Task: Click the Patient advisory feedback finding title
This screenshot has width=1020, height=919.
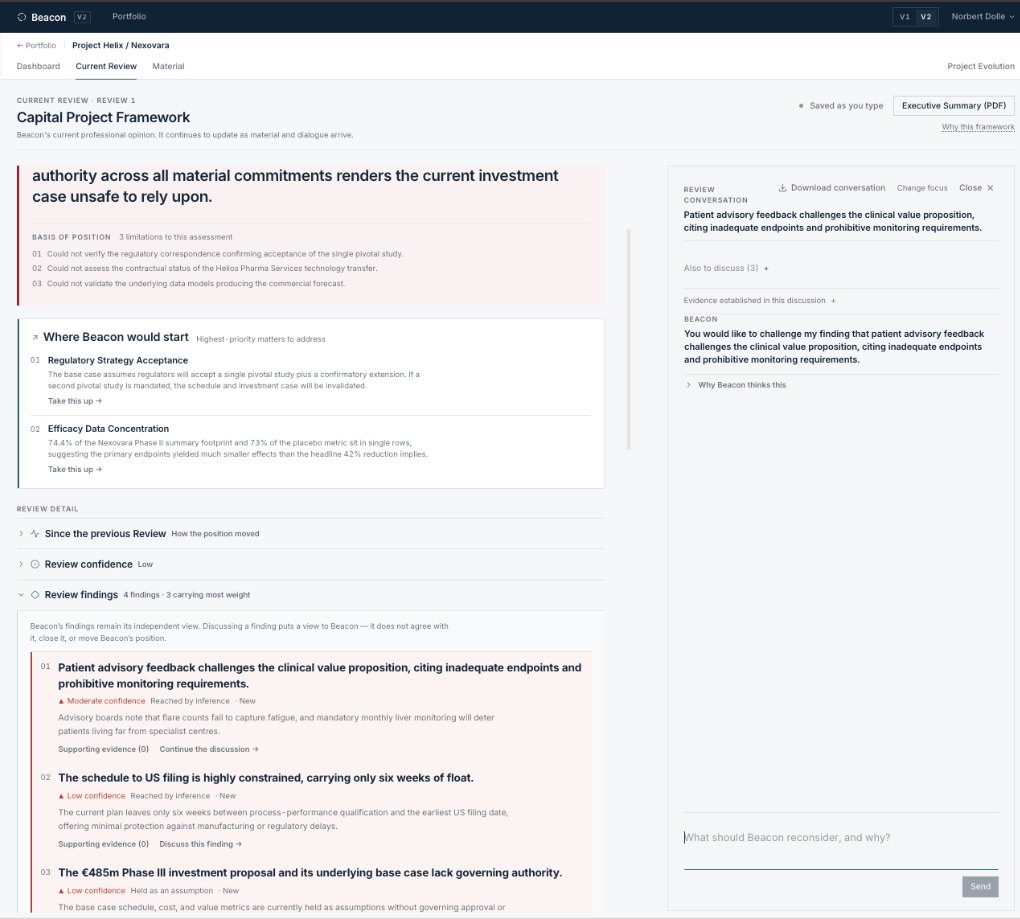Action: click(319, 676)
